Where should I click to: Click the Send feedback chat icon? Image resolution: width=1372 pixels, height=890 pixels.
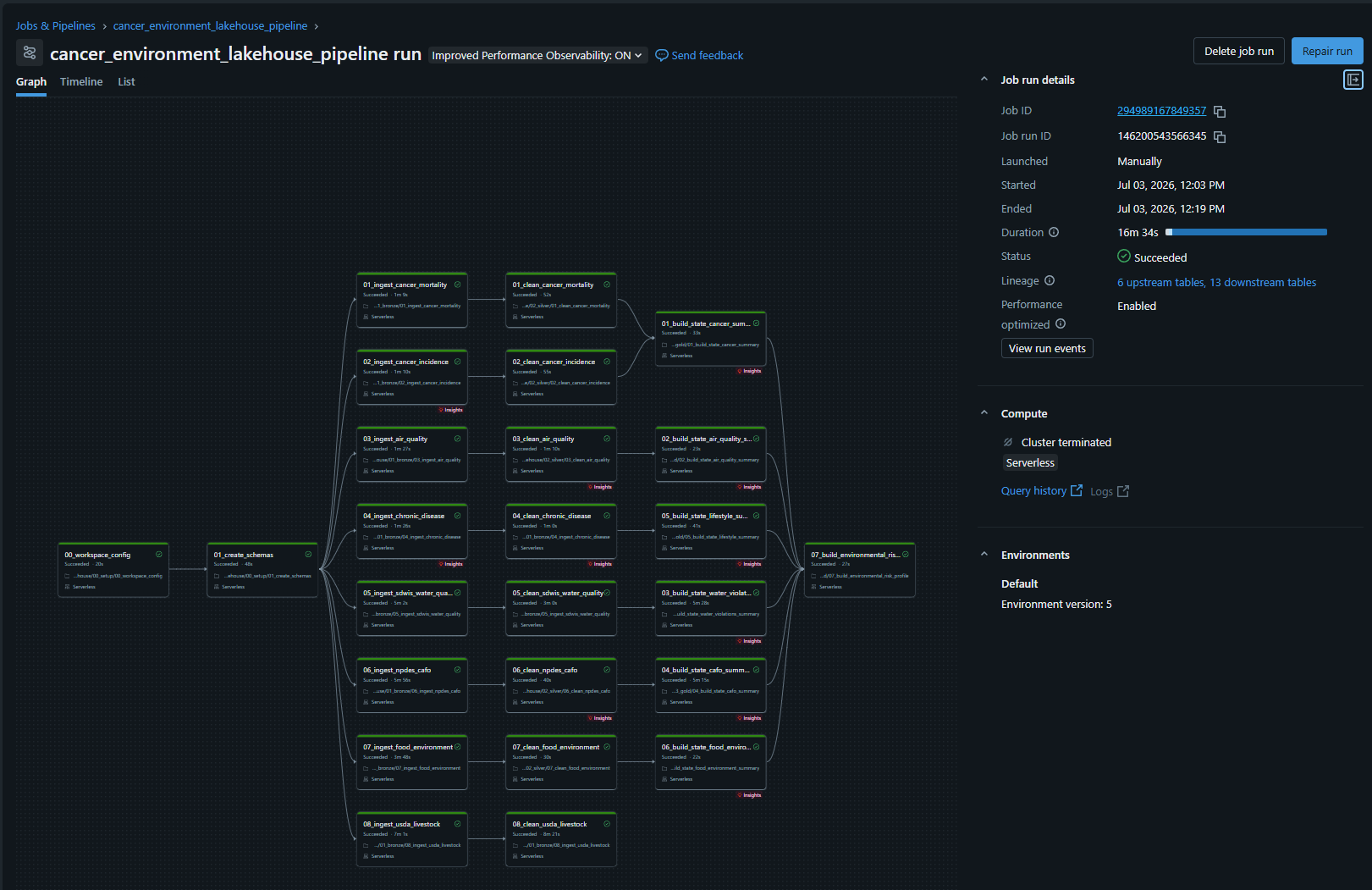[x=662, y=55]
